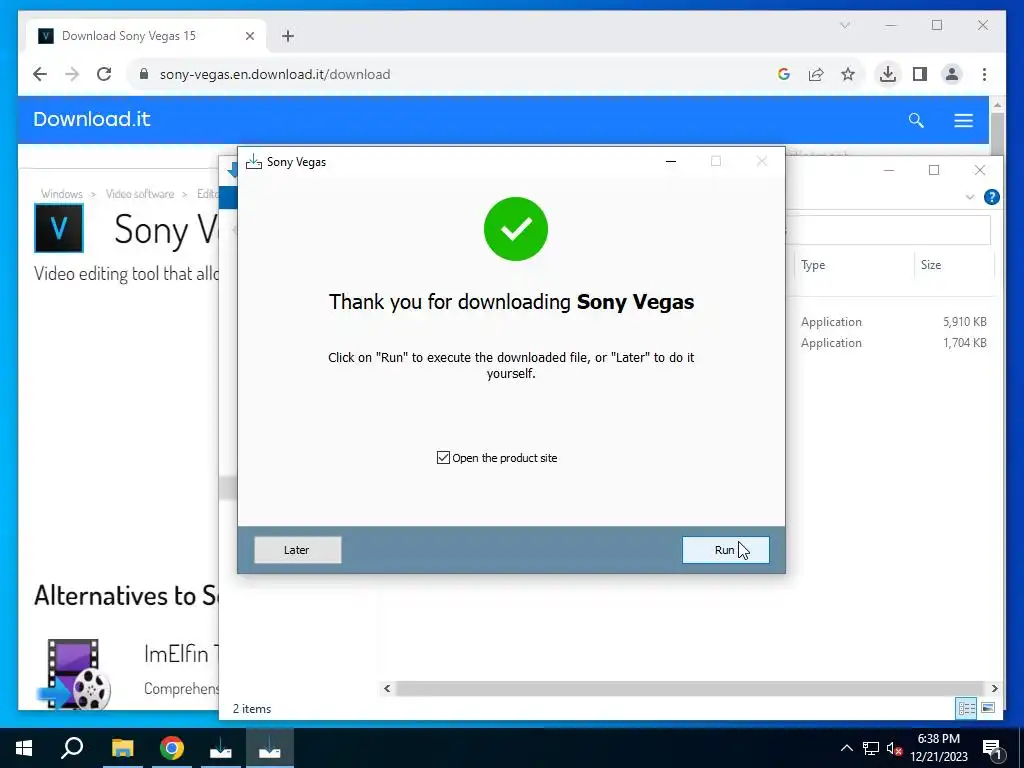Open search on Download.it header

(x=916, y=120)
